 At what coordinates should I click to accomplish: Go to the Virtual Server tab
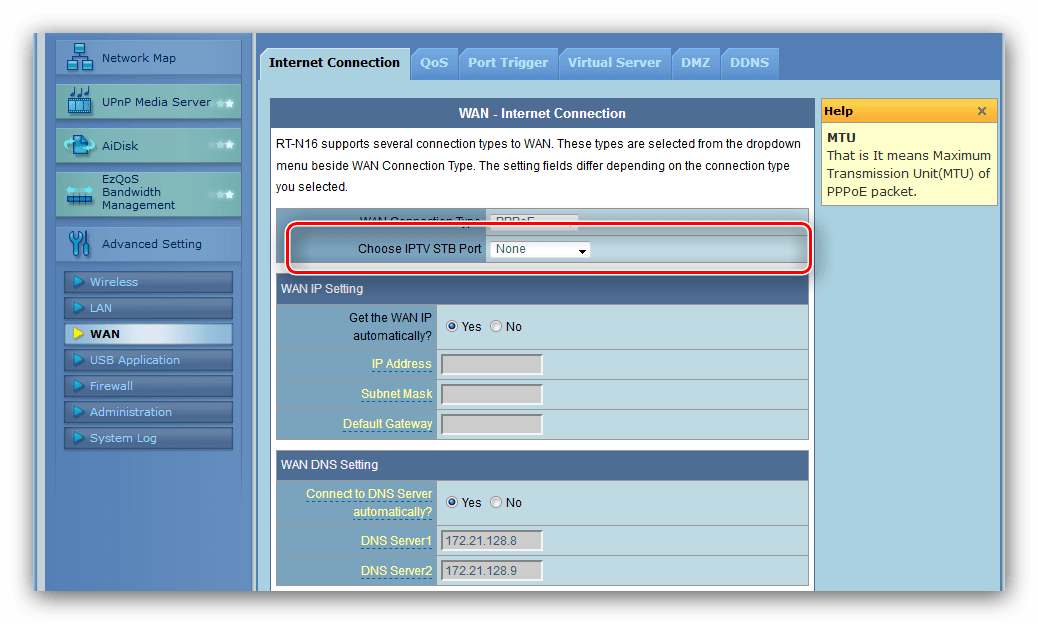(614, 63)
